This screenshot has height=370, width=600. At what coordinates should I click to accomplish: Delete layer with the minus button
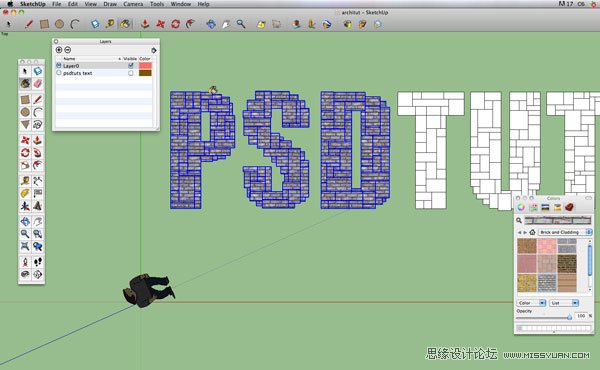(68, 50)
